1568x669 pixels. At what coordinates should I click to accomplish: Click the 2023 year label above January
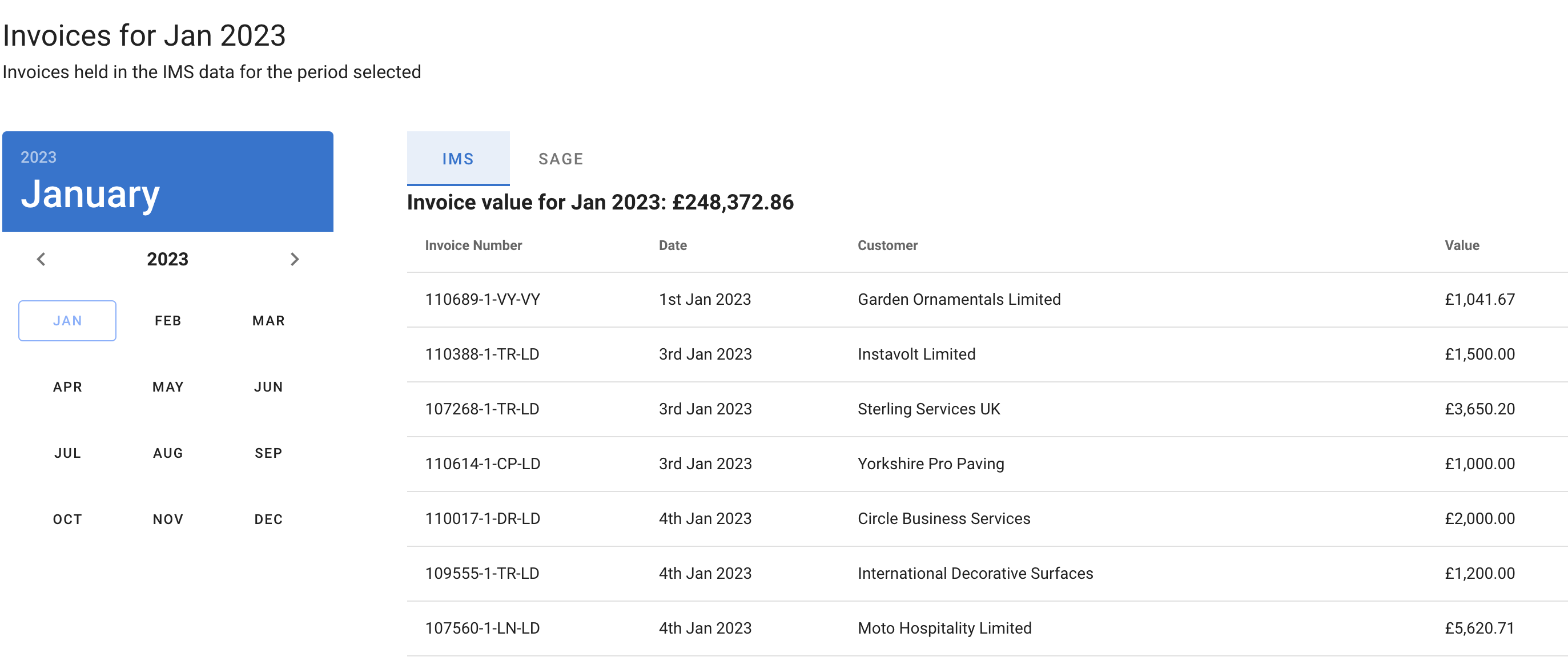(38, 157)
